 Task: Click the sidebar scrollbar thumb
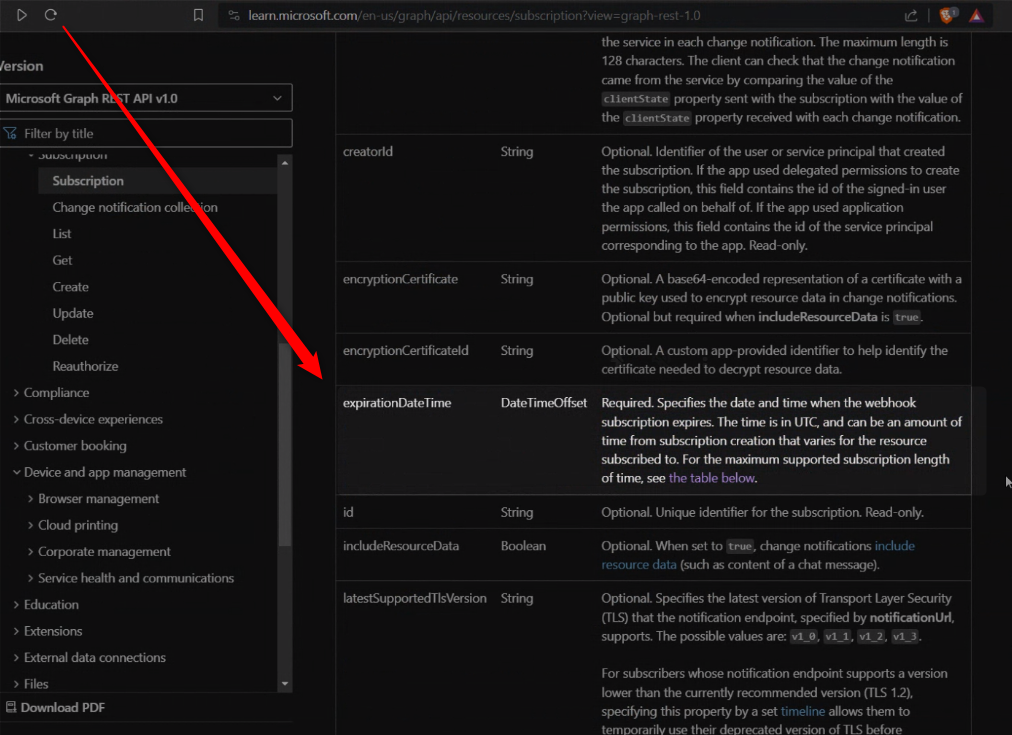coord(285,445)
